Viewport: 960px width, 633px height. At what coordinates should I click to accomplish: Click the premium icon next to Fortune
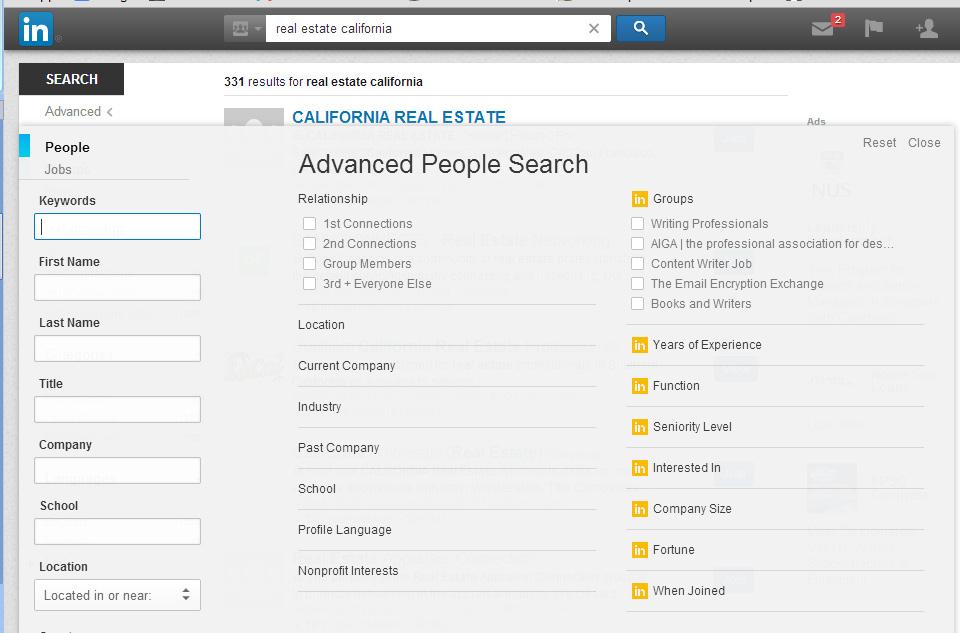[639, 550]
